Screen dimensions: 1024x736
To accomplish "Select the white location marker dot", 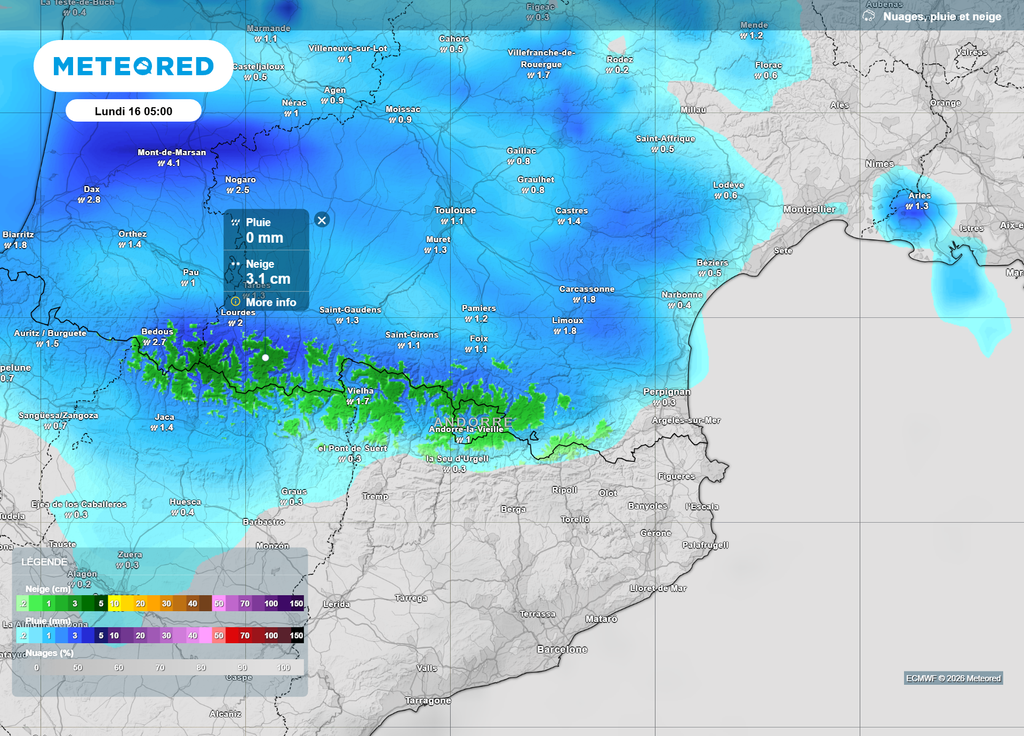I will click(x=266, y=357).
